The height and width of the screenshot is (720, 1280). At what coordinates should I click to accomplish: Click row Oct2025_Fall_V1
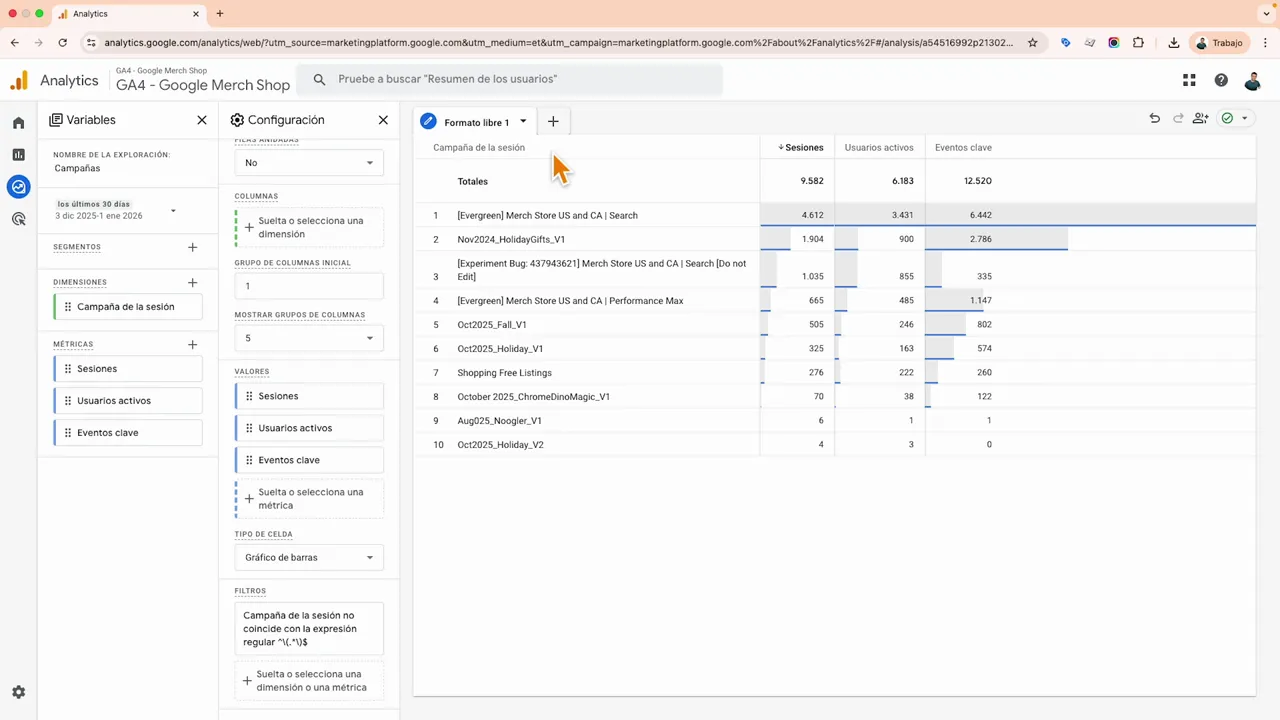(x=835, y=325)
